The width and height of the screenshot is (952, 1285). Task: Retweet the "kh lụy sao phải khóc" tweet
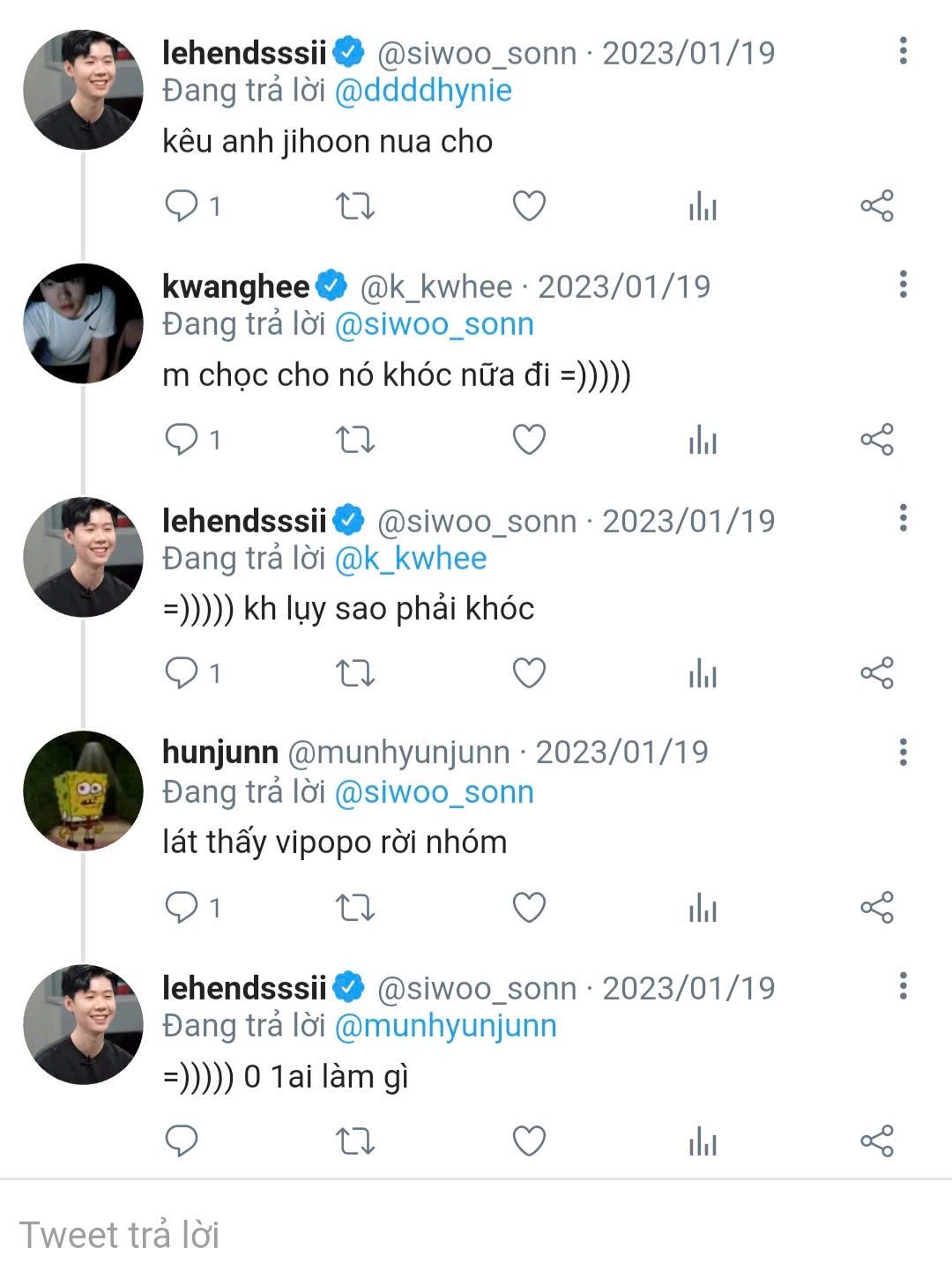355,673
